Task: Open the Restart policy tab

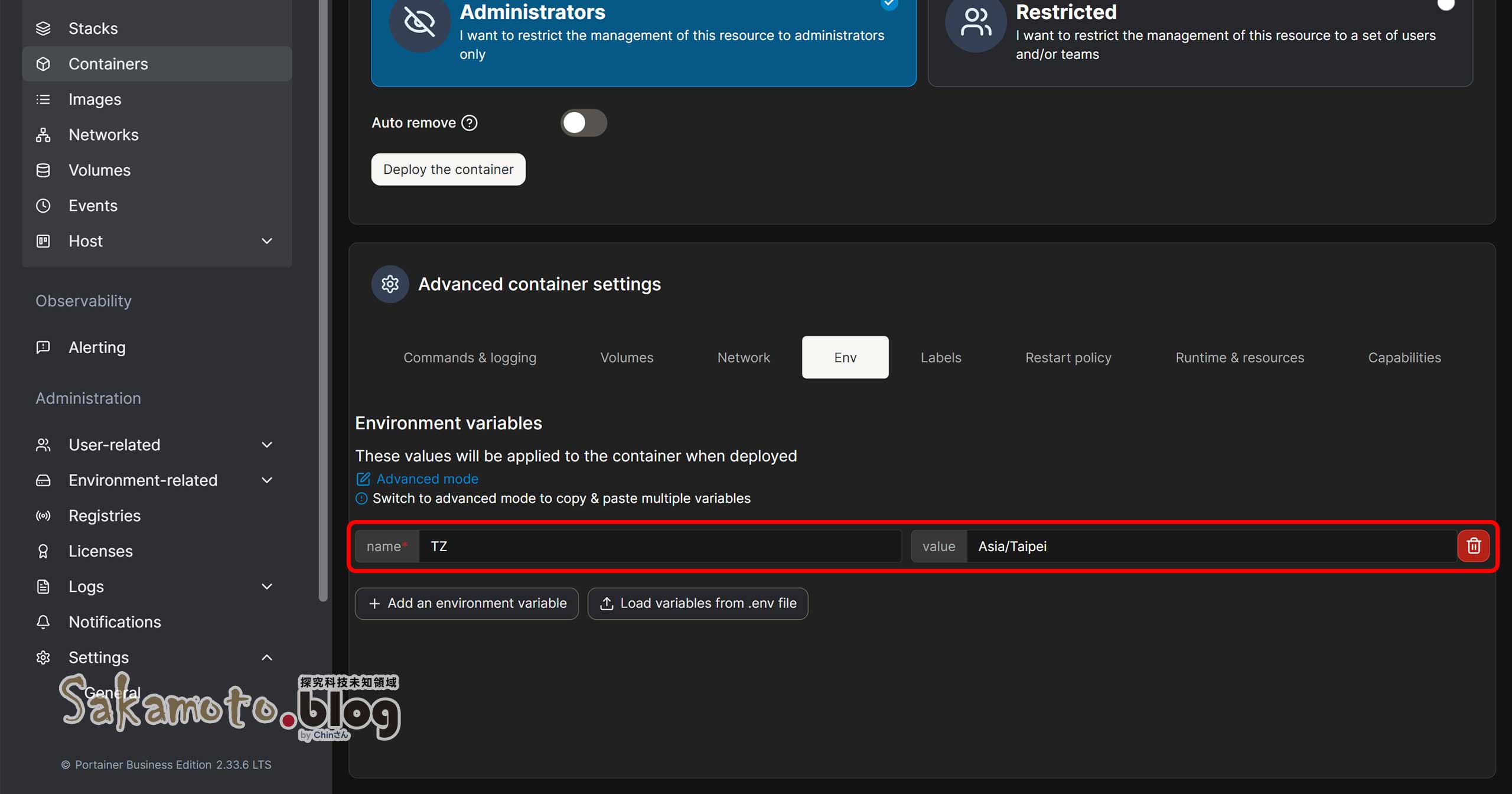Action: pyautogui.click(x=1068, y=357)
